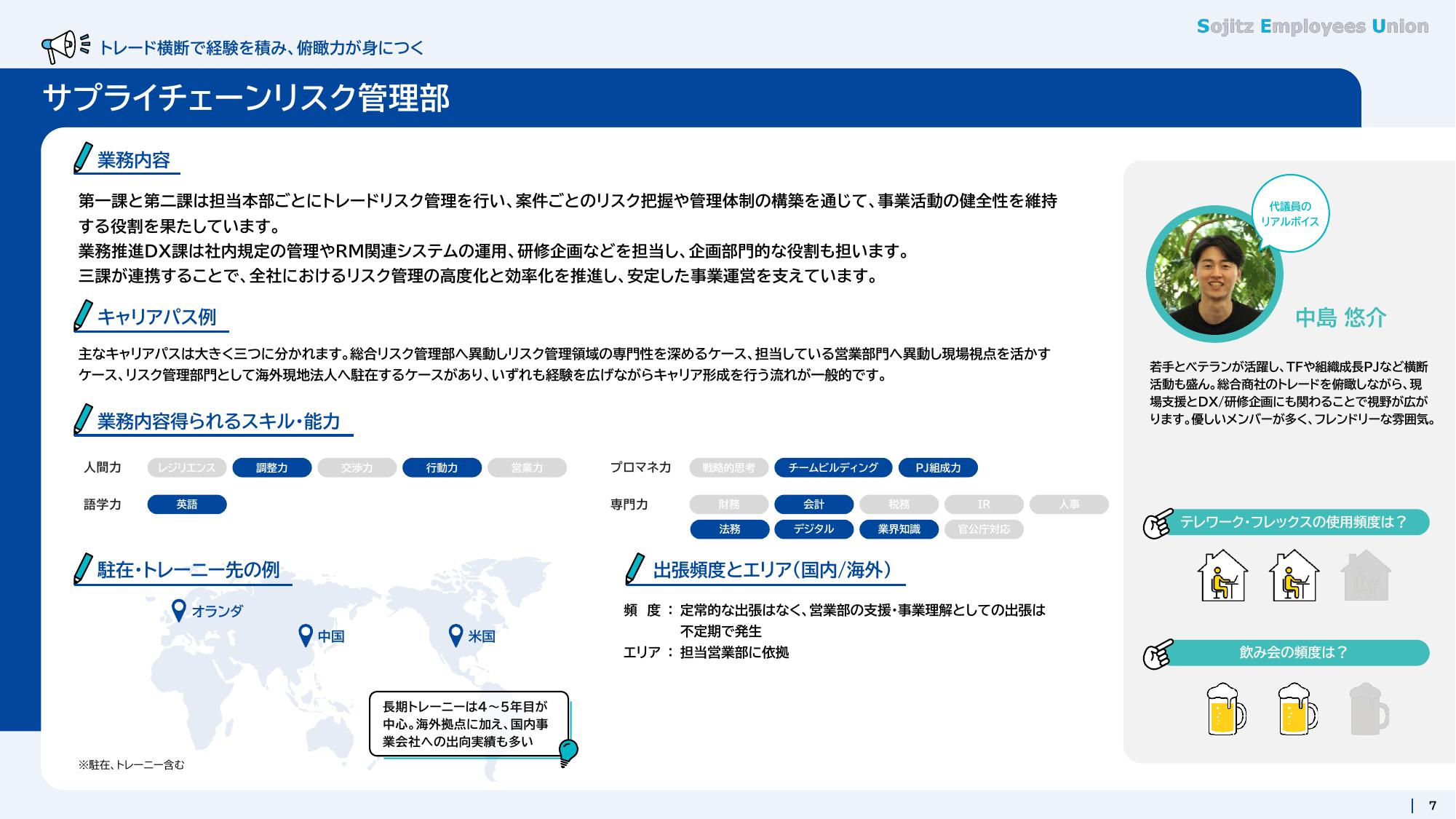
Task: Select the 行動力 skill tag
Action: (x=442, y=467)
